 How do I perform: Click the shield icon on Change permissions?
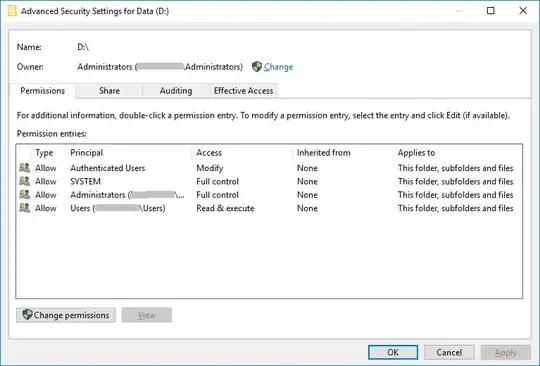click(27, 314)
